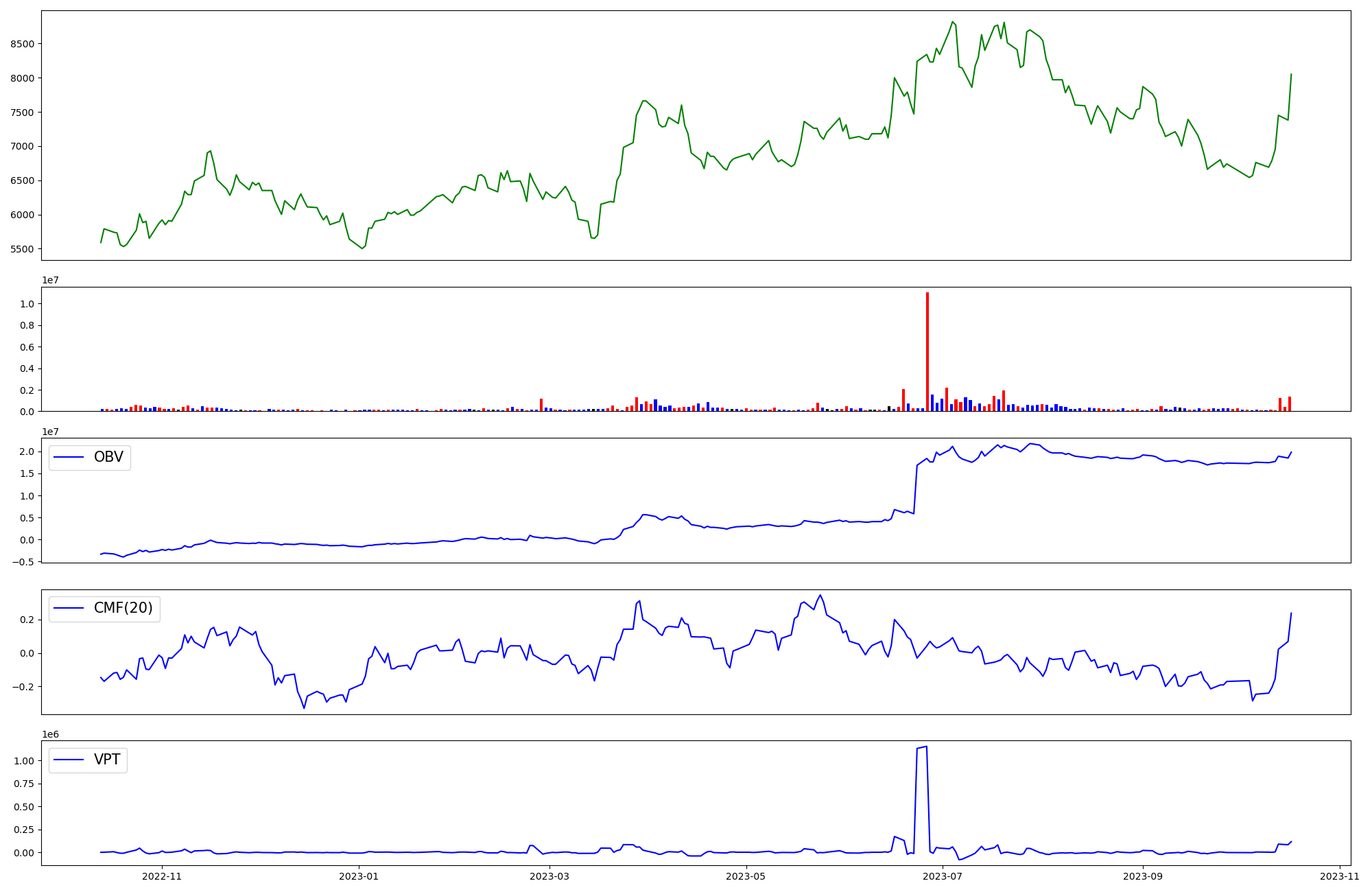
Task: Click the 8500 price axis tick label
Action: pyautogui.click(x=23, y=44)
